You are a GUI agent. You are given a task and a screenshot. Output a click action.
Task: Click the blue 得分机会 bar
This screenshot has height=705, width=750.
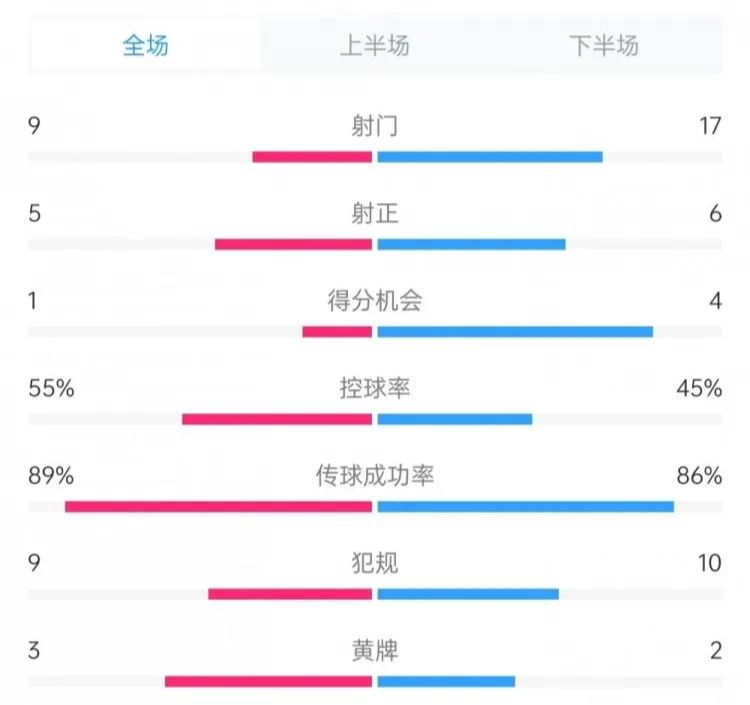[515, 331]
